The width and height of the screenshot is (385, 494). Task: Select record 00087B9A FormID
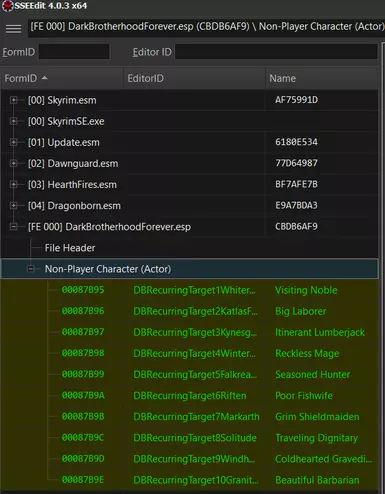pyautogui.click(x=83, y=395)
